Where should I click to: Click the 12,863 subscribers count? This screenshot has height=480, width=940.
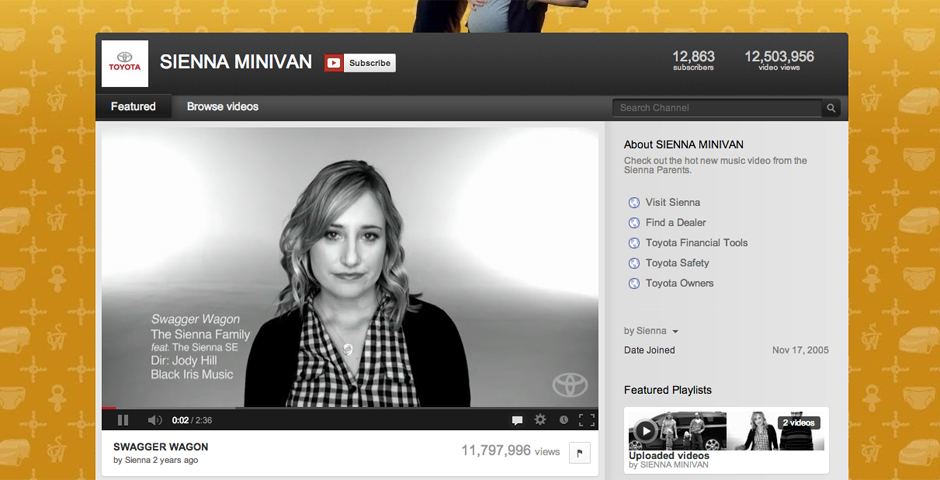click(694, 60)
